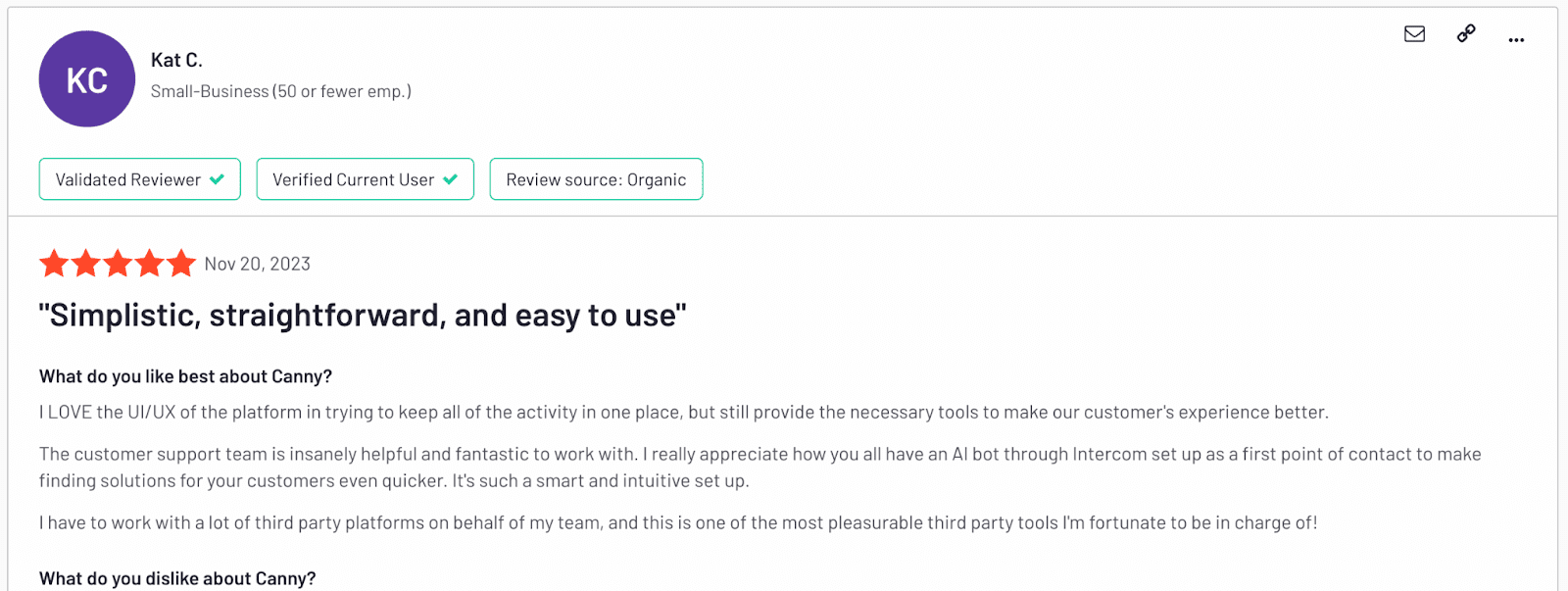
Task: Click the fourth rating star
Action: 149,264
